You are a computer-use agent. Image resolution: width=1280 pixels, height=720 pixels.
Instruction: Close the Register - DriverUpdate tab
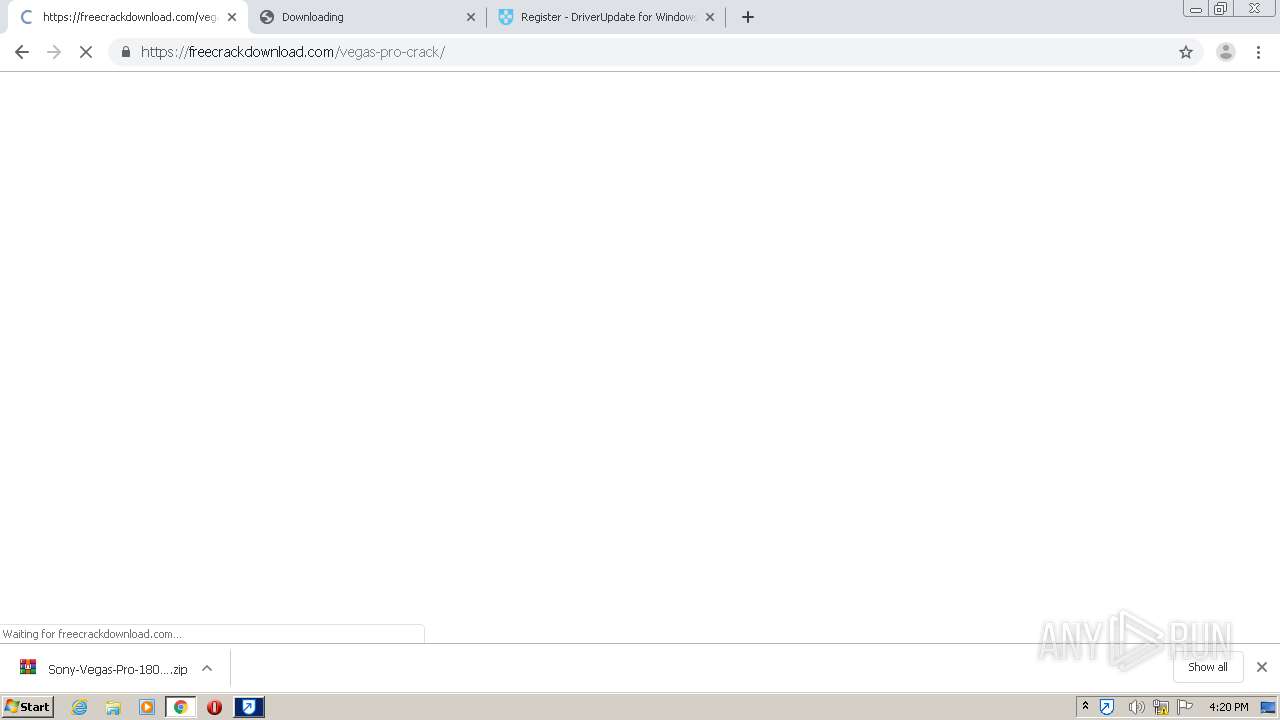tap(710, 17)
